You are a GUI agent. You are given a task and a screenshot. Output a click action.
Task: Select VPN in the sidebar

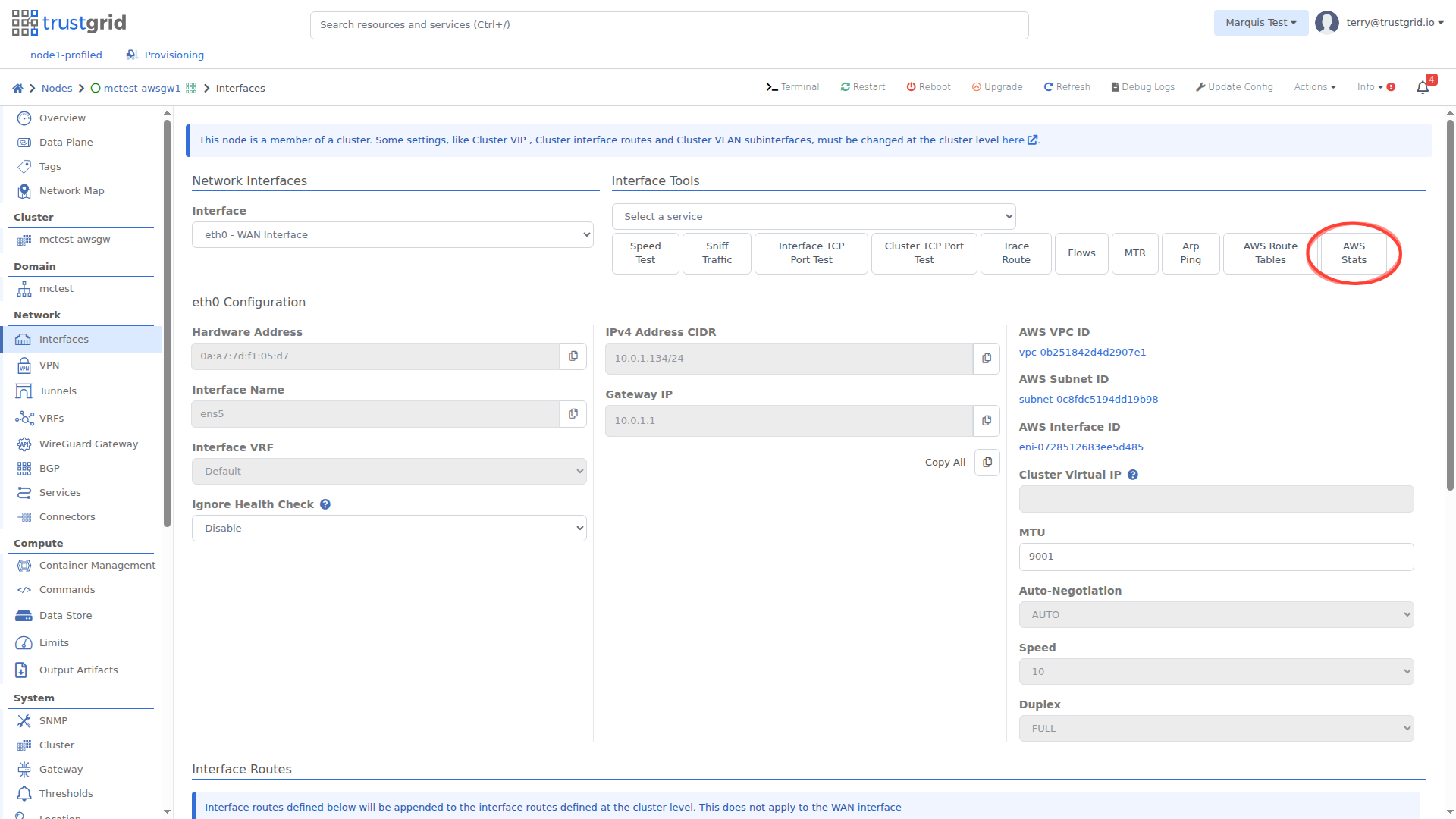pos(49,366)
